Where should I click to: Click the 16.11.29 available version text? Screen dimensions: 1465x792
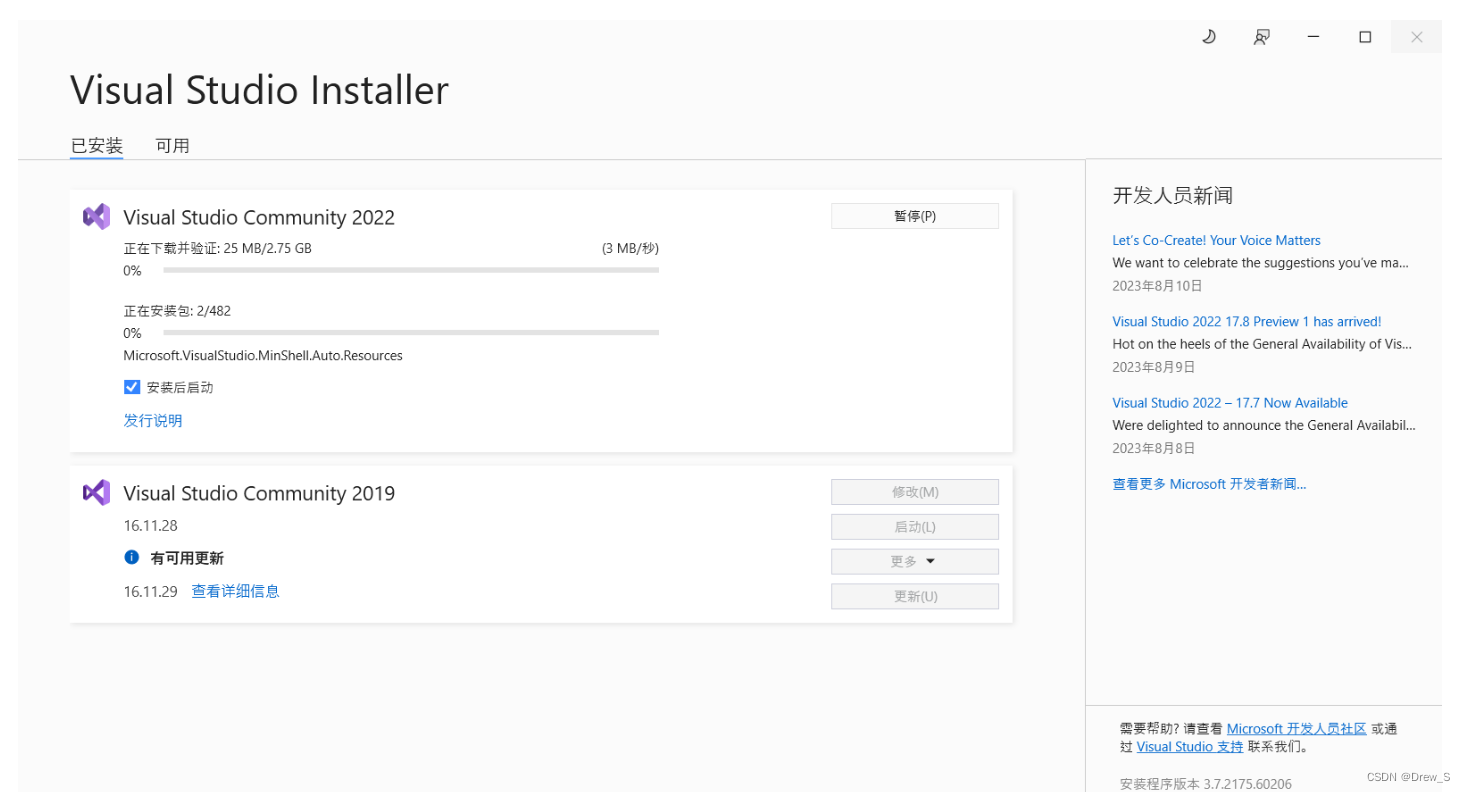click(150, 592)
